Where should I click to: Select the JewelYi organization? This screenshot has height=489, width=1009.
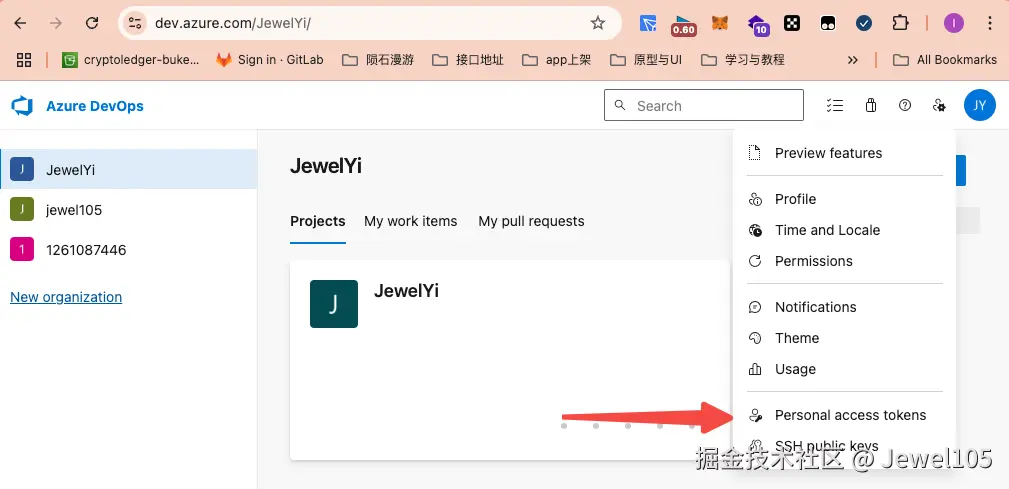point(129,170)
